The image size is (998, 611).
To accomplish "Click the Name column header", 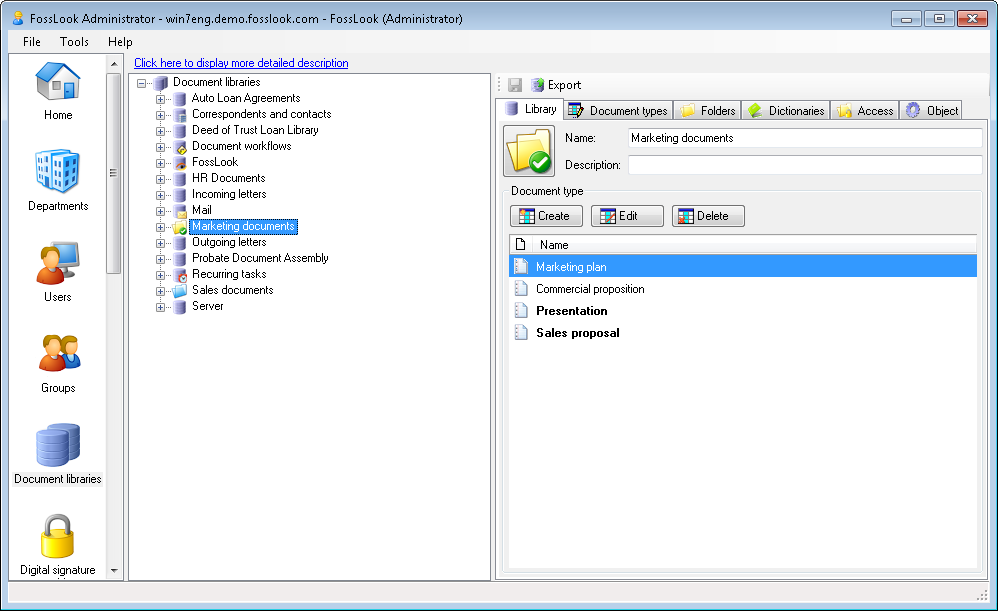I will 755,244.
